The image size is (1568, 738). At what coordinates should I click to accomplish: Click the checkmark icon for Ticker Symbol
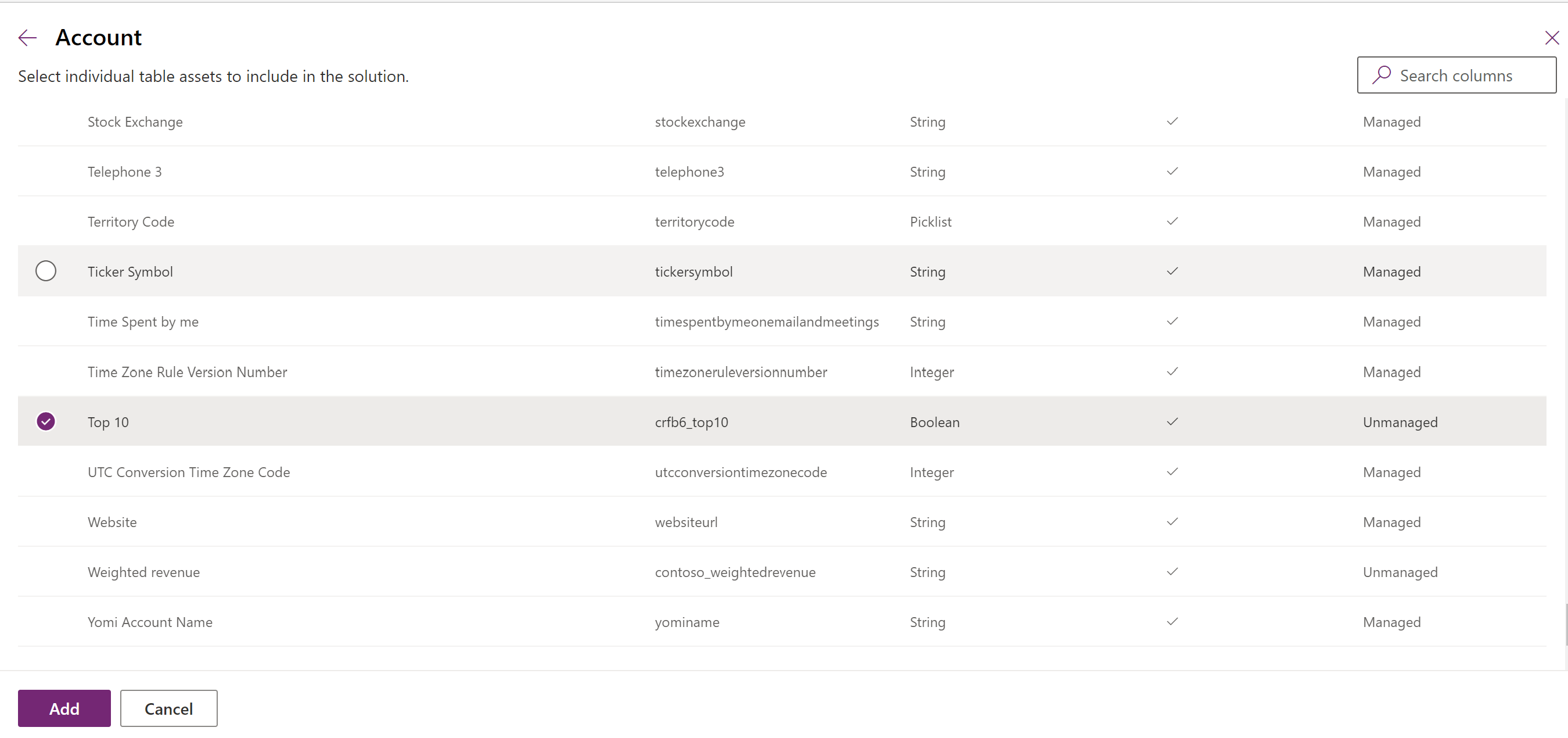(x=1172, y=271)
